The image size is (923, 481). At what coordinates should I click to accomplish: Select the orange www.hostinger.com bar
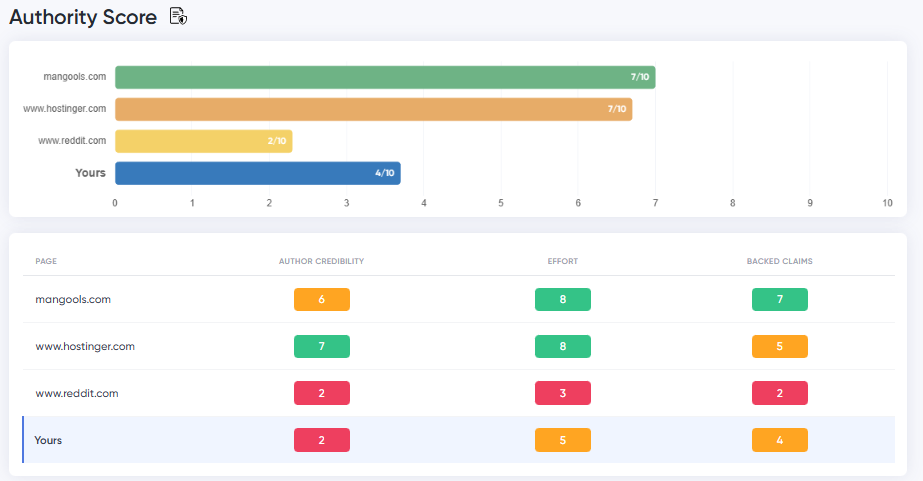point(373,110)
